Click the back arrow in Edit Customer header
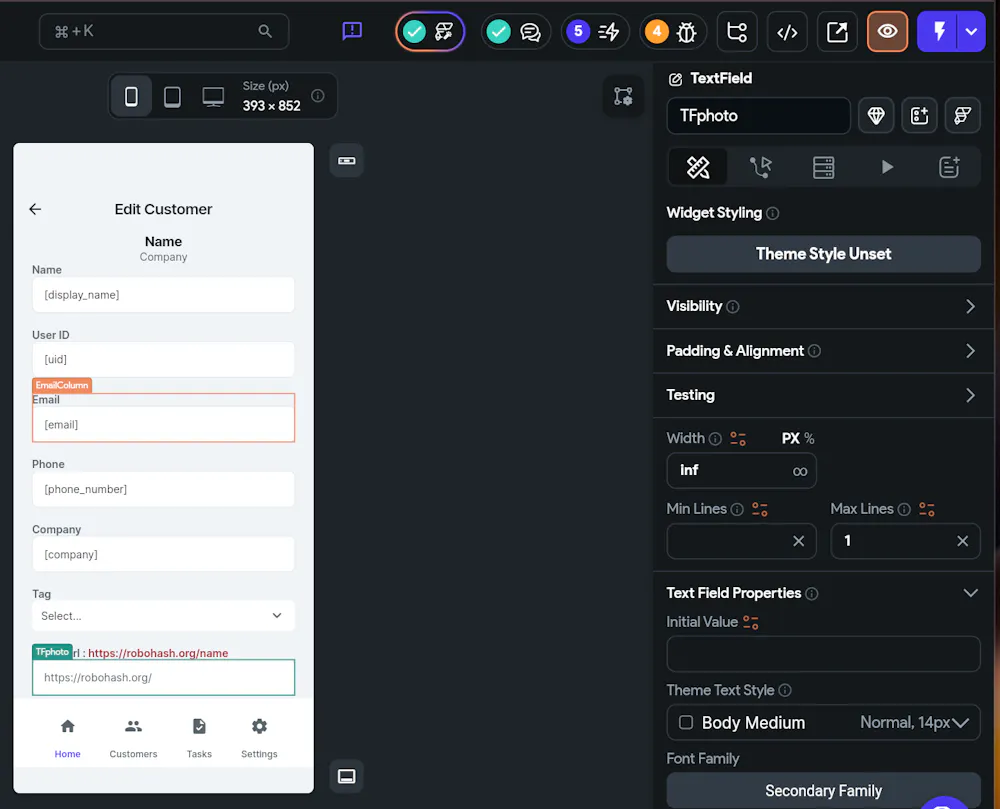This screenshot has width=1000, height=809. click(x=35, y=209)
